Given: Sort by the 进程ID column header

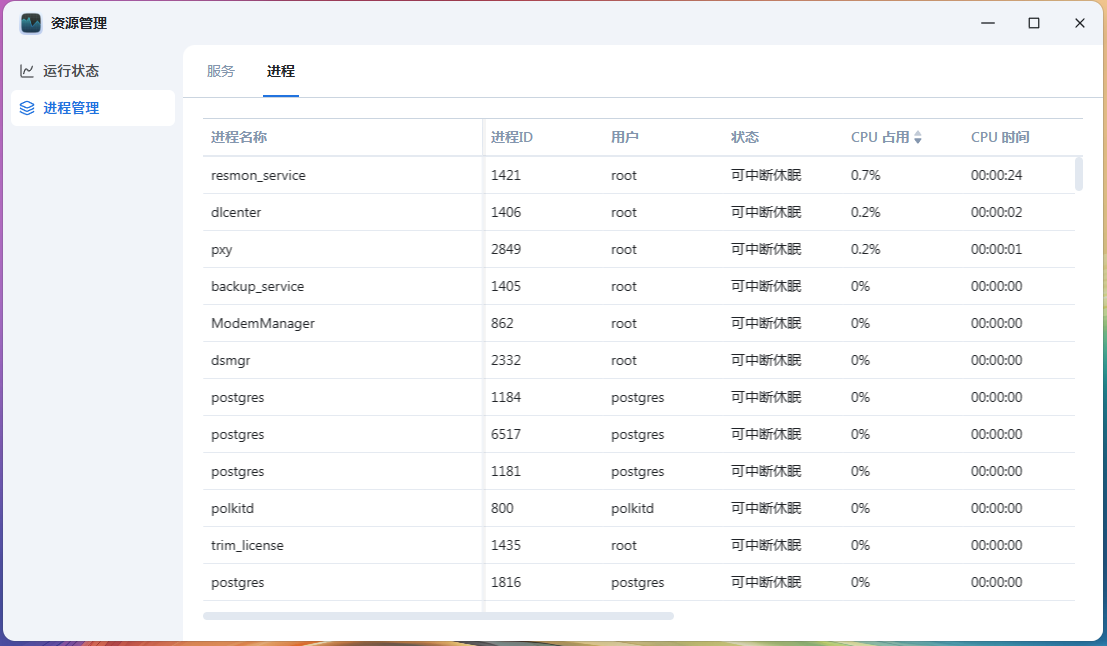Looking at the screenshot, I should [512, 137].
